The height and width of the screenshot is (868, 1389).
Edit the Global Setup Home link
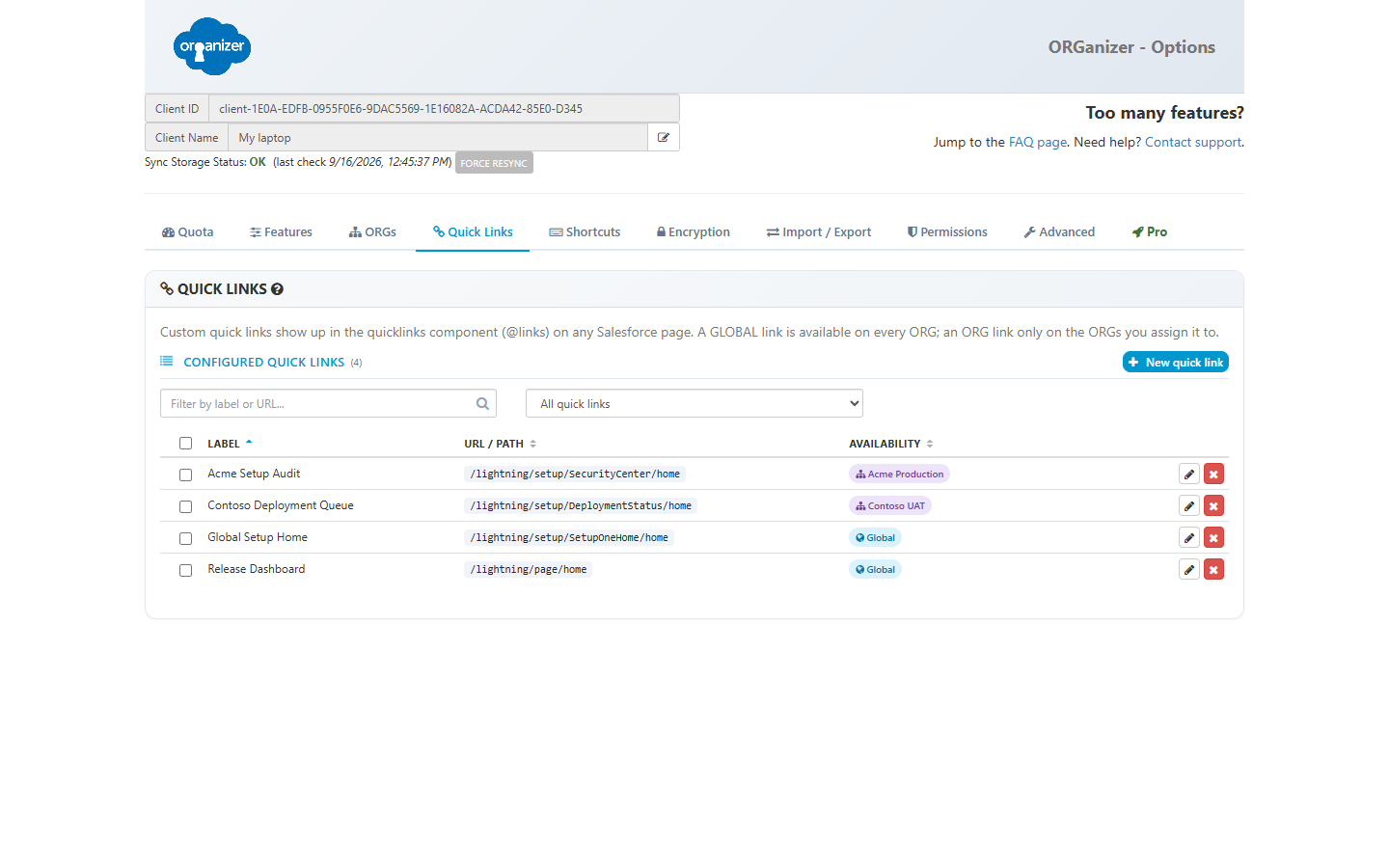click(x=1189, y=538)
